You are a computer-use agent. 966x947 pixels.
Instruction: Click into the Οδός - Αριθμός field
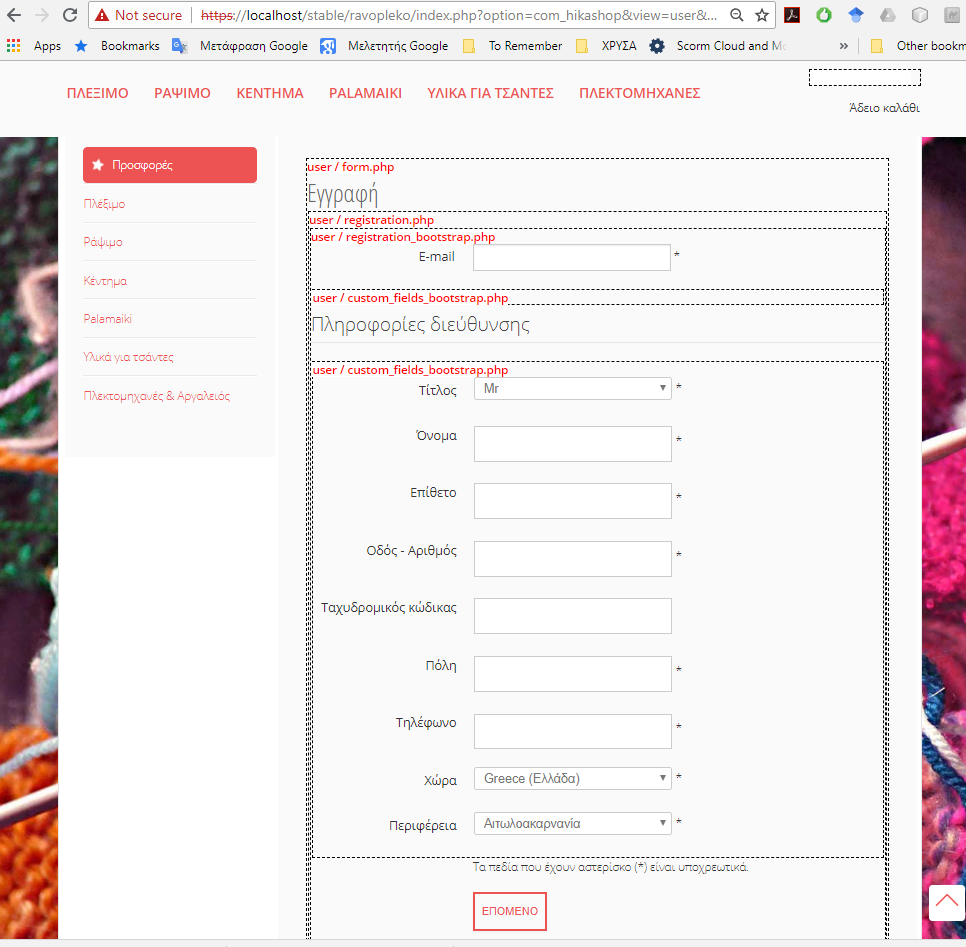tap(572, 558)
